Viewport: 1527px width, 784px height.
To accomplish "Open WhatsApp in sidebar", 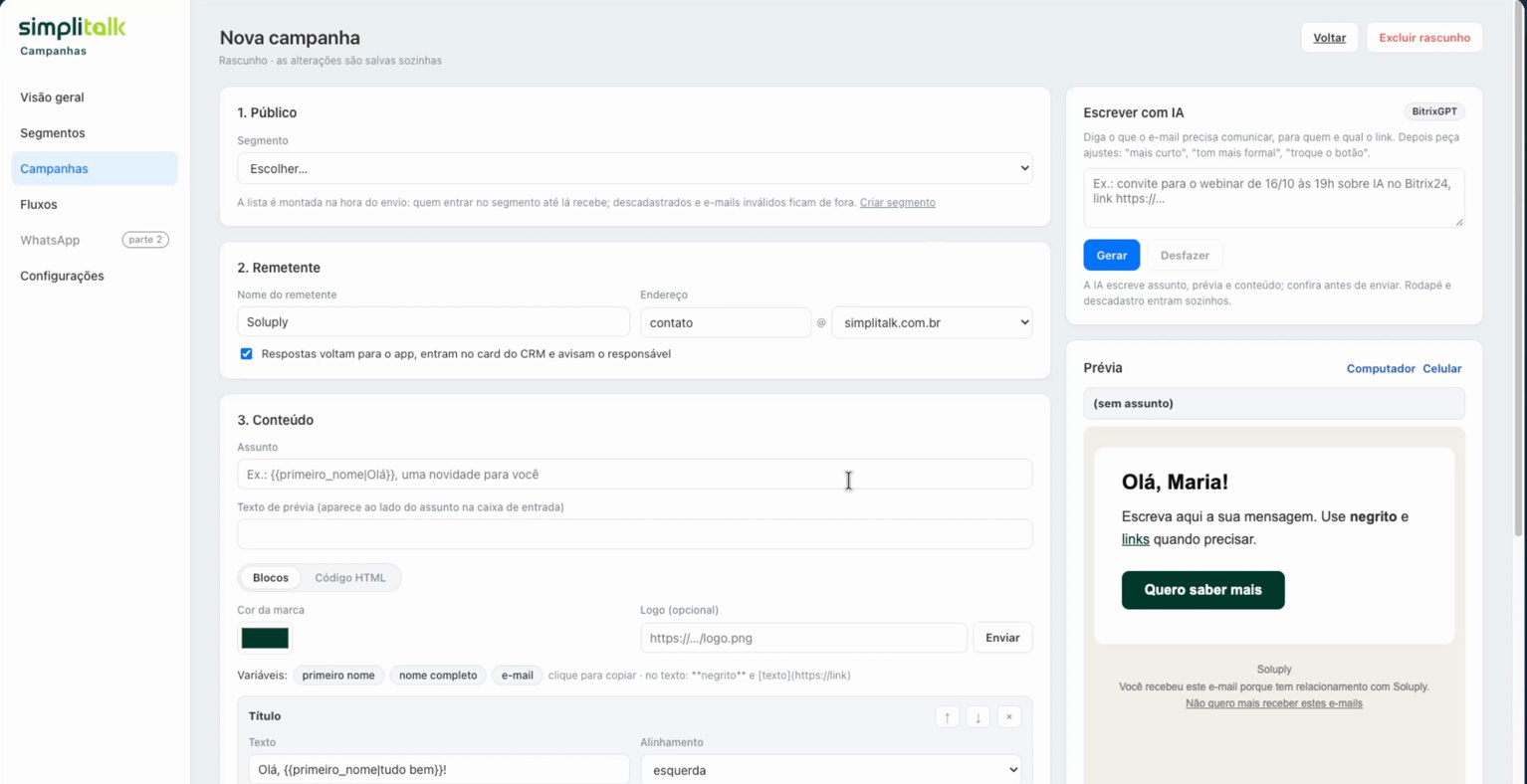I will (94, 240).
